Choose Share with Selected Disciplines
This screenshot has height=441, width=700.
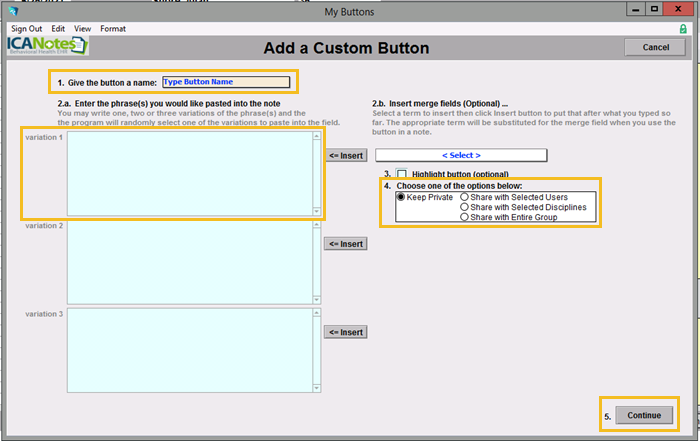click(465, 207)
